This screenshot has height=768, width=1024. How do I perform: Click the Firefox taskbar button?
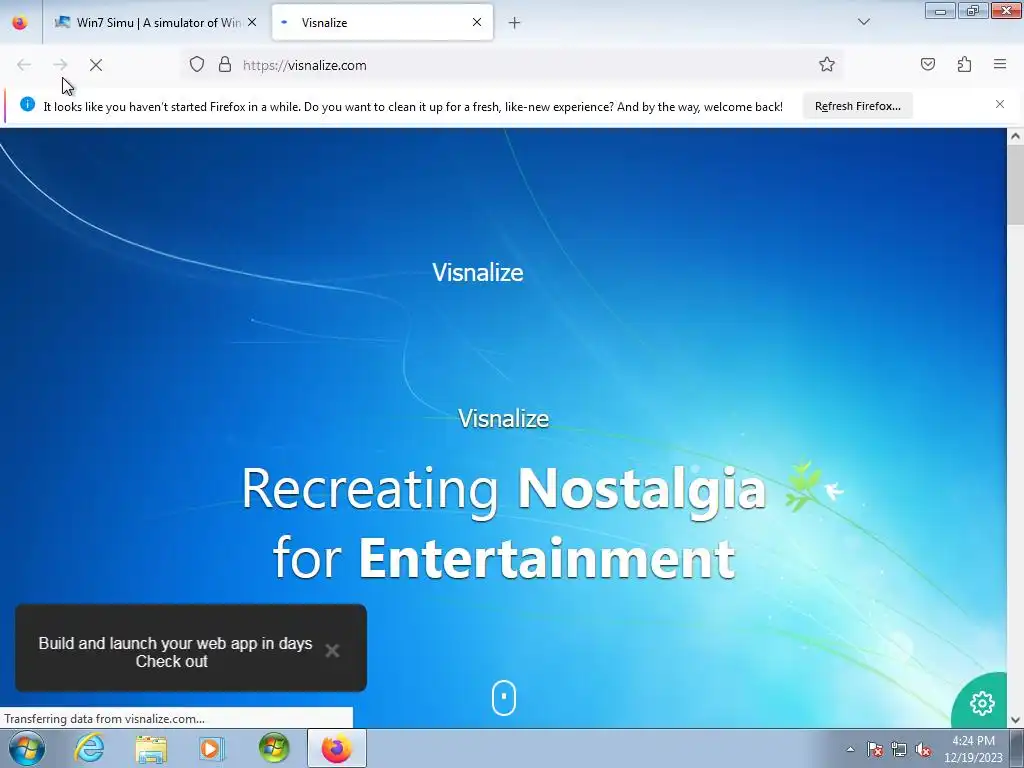coord(336,748)
